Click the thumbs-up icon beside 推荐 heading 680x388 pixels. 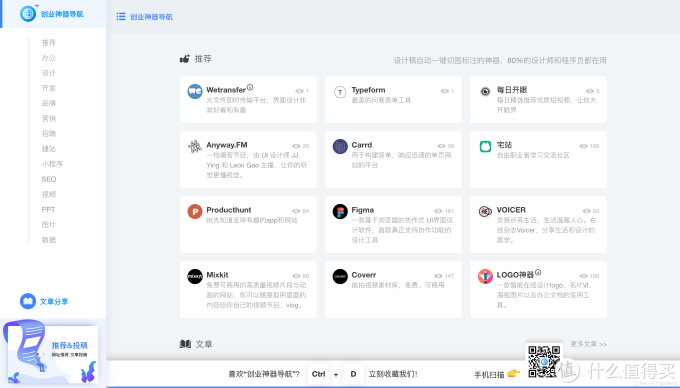tap(185, 59)
